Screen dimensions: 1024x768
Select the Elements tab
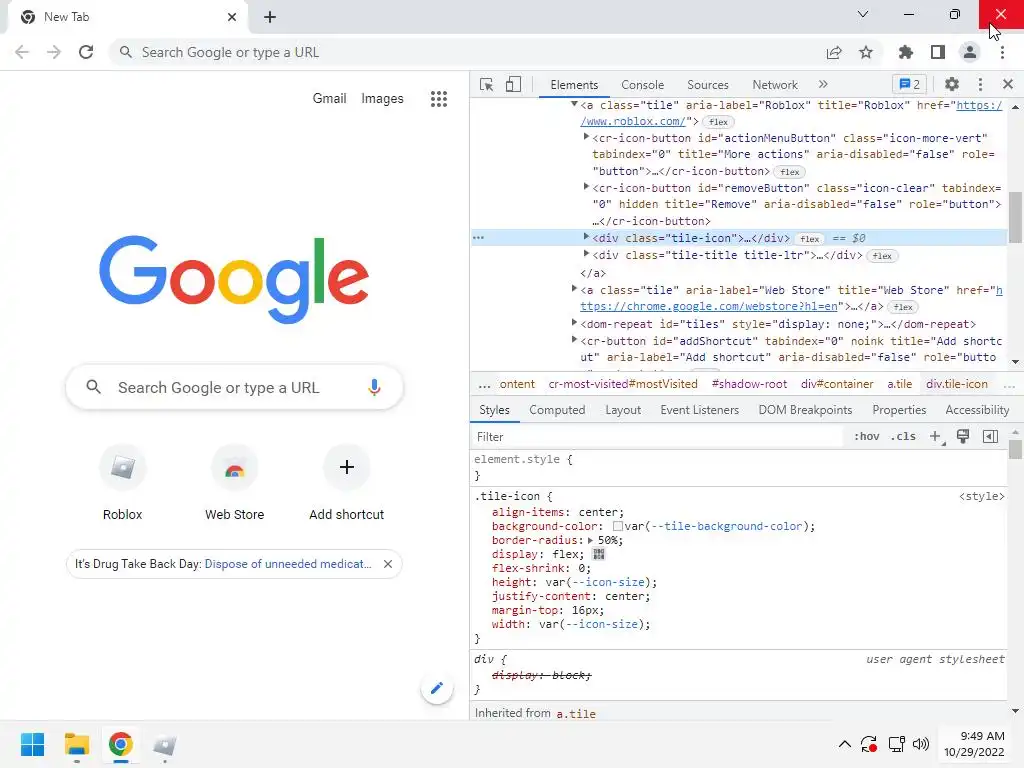point(573,85)
